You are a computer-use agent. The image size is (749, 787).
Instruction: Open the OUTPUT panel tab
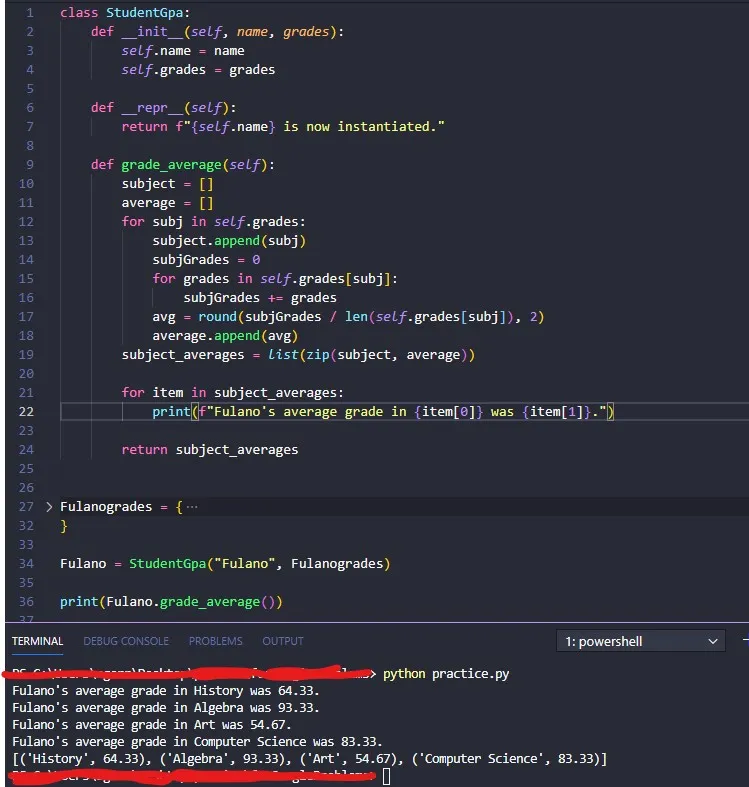[x=283, y=641]
